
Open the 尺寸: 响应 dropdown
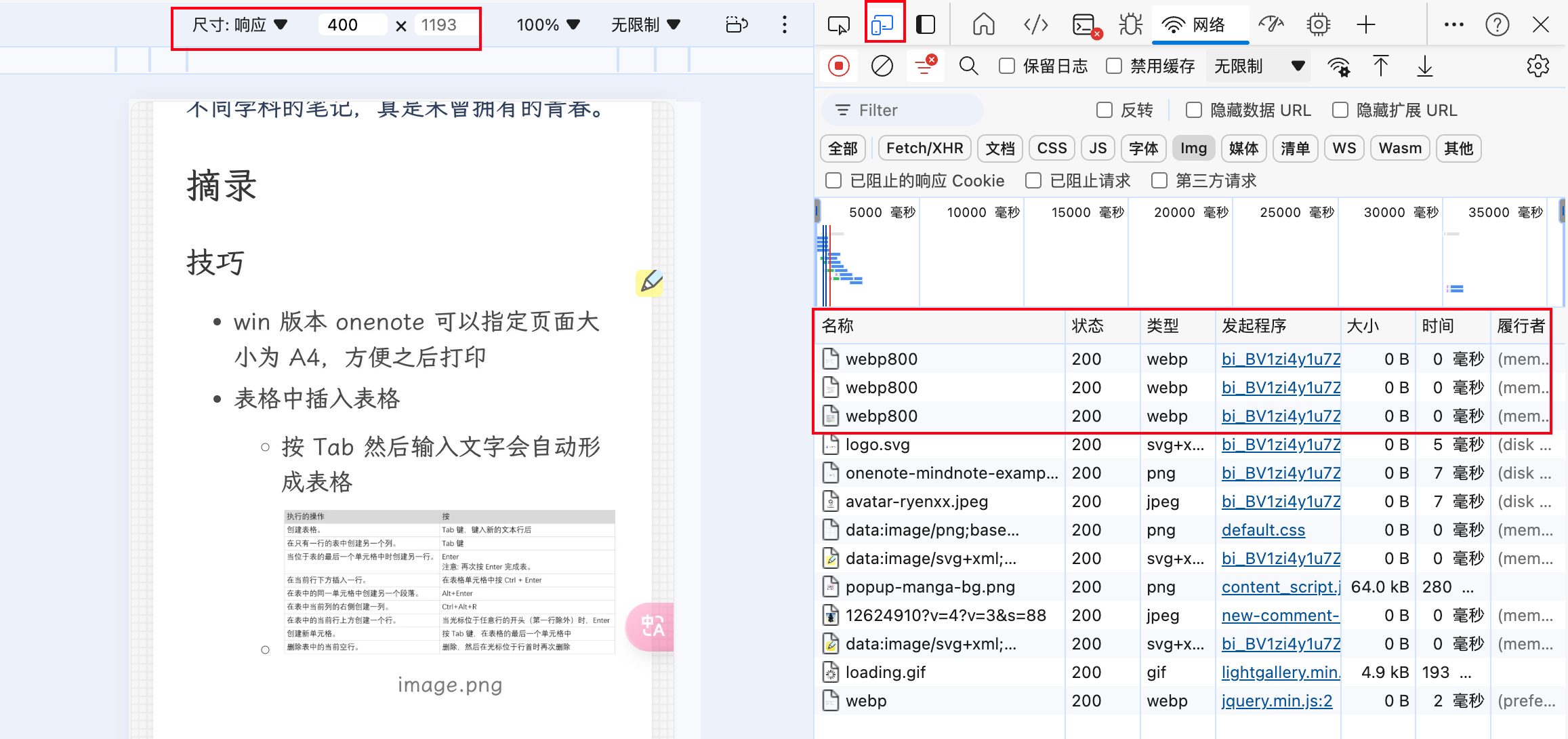240,25
